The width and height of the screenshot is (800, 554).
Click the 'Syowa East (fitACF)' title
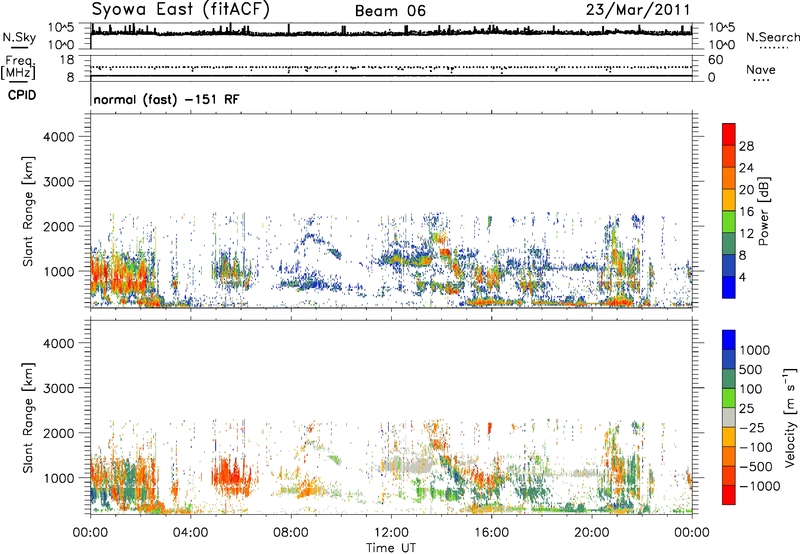[x=180, y=9]
